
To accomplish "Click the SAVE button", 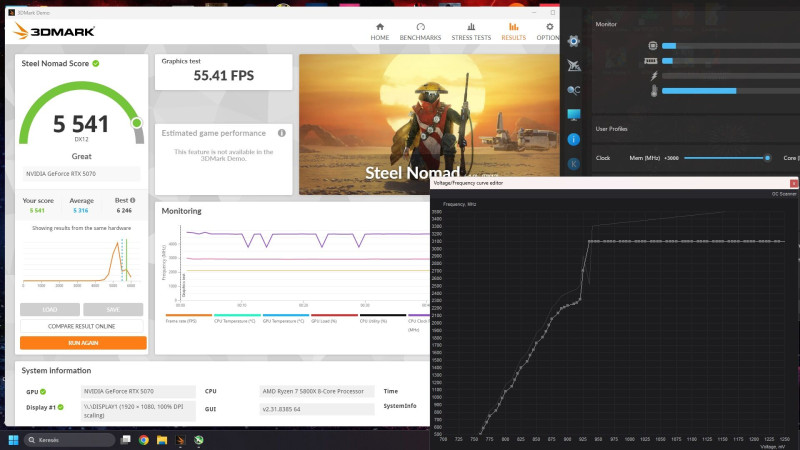I will [113, 310].
